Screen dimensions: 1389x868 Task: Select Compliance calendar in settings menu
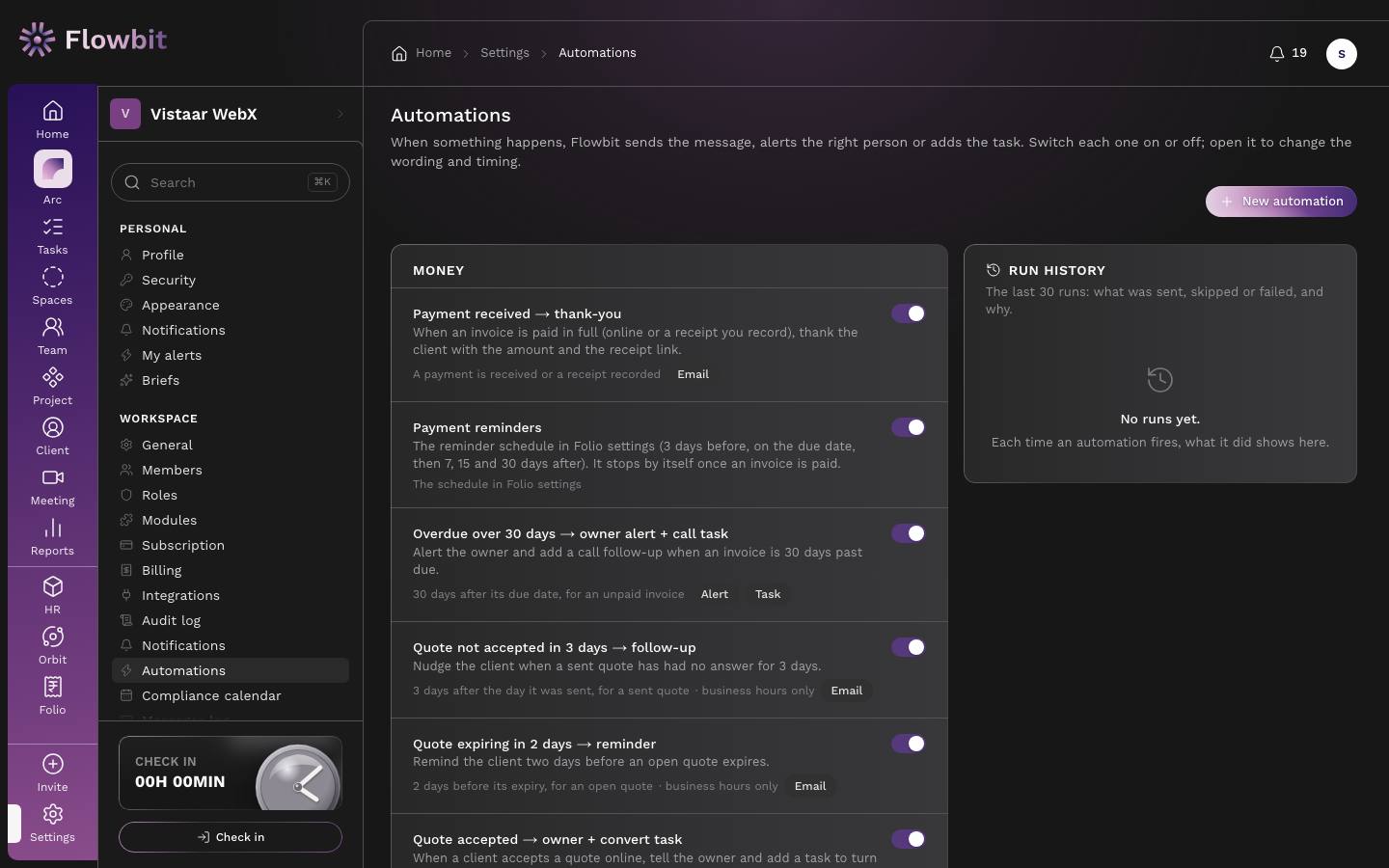pyautogui.click(x=230, y=695)
